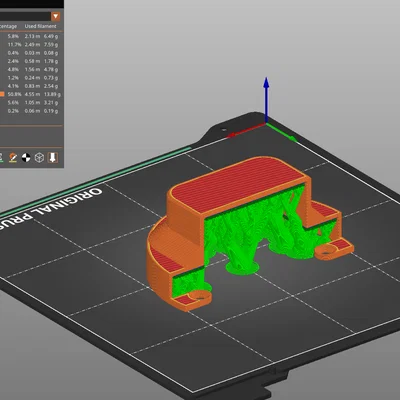400x400 pixels.
Task: Click the blue Z axis arrow
Action: coord(266,99)
